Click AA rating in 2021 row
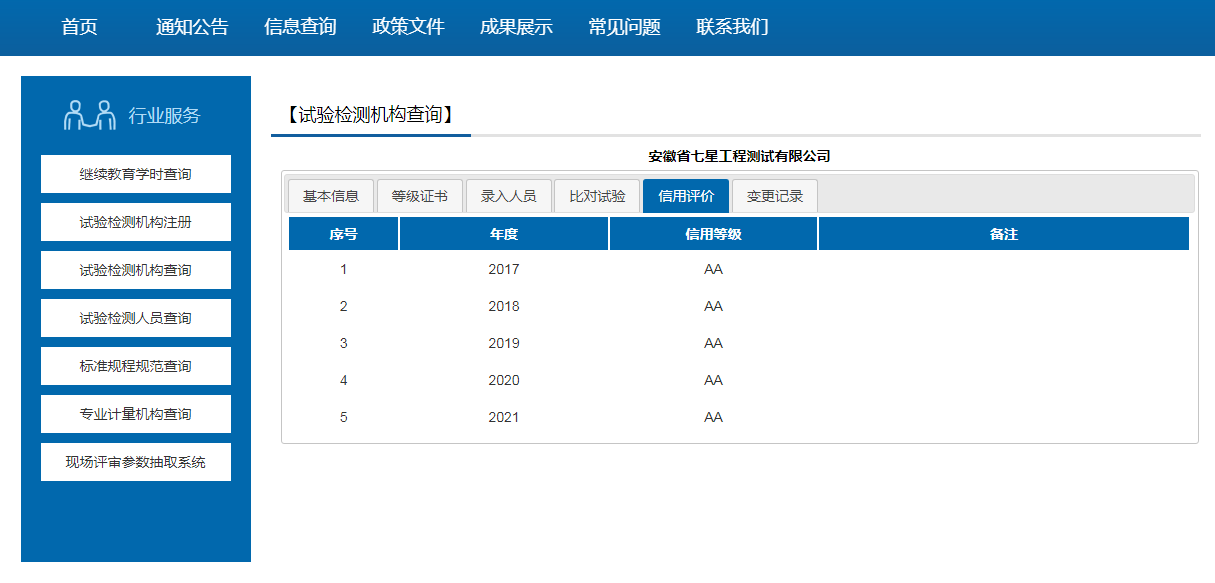Image resolution: width=1215 pixels, height=583 pixels. (713, 417)
